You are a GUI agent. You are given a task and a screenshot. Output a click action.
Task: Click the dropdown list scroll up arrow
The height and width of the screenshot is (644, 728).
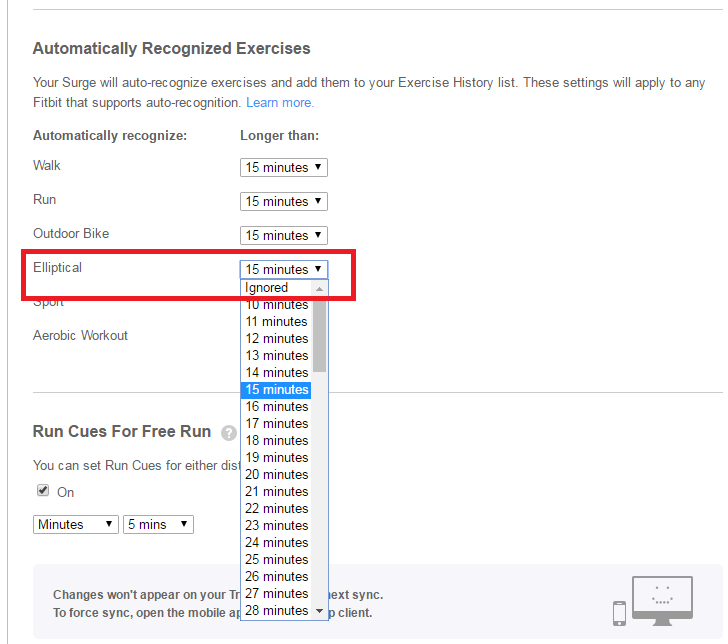(320, 288)
